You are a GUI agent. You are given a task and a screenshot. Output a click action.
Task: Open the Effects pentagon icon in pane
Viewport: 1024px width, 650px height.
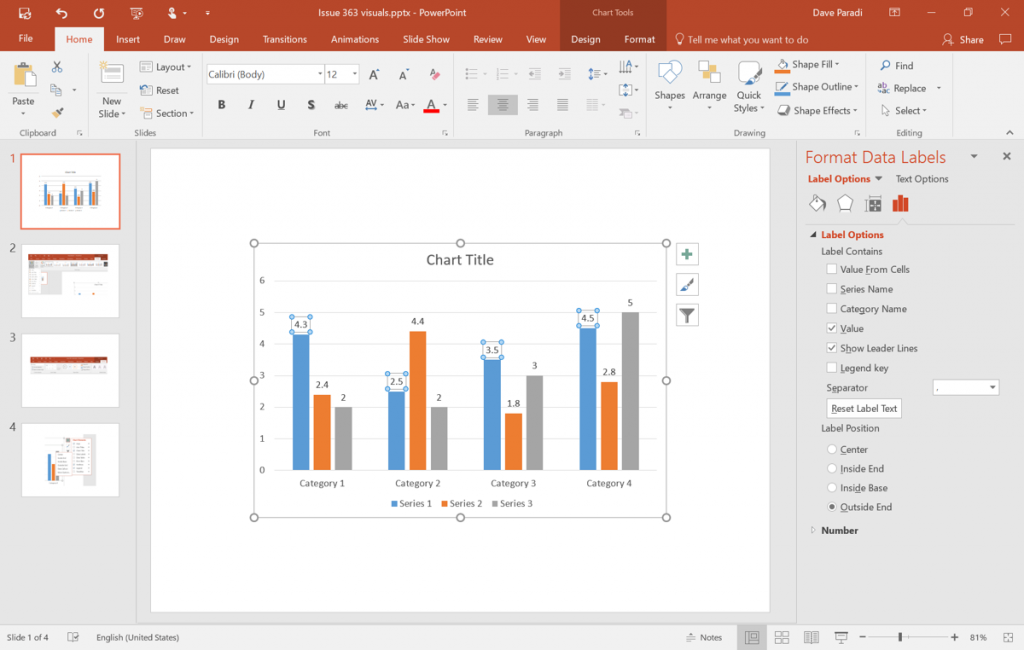click(845, 204)
